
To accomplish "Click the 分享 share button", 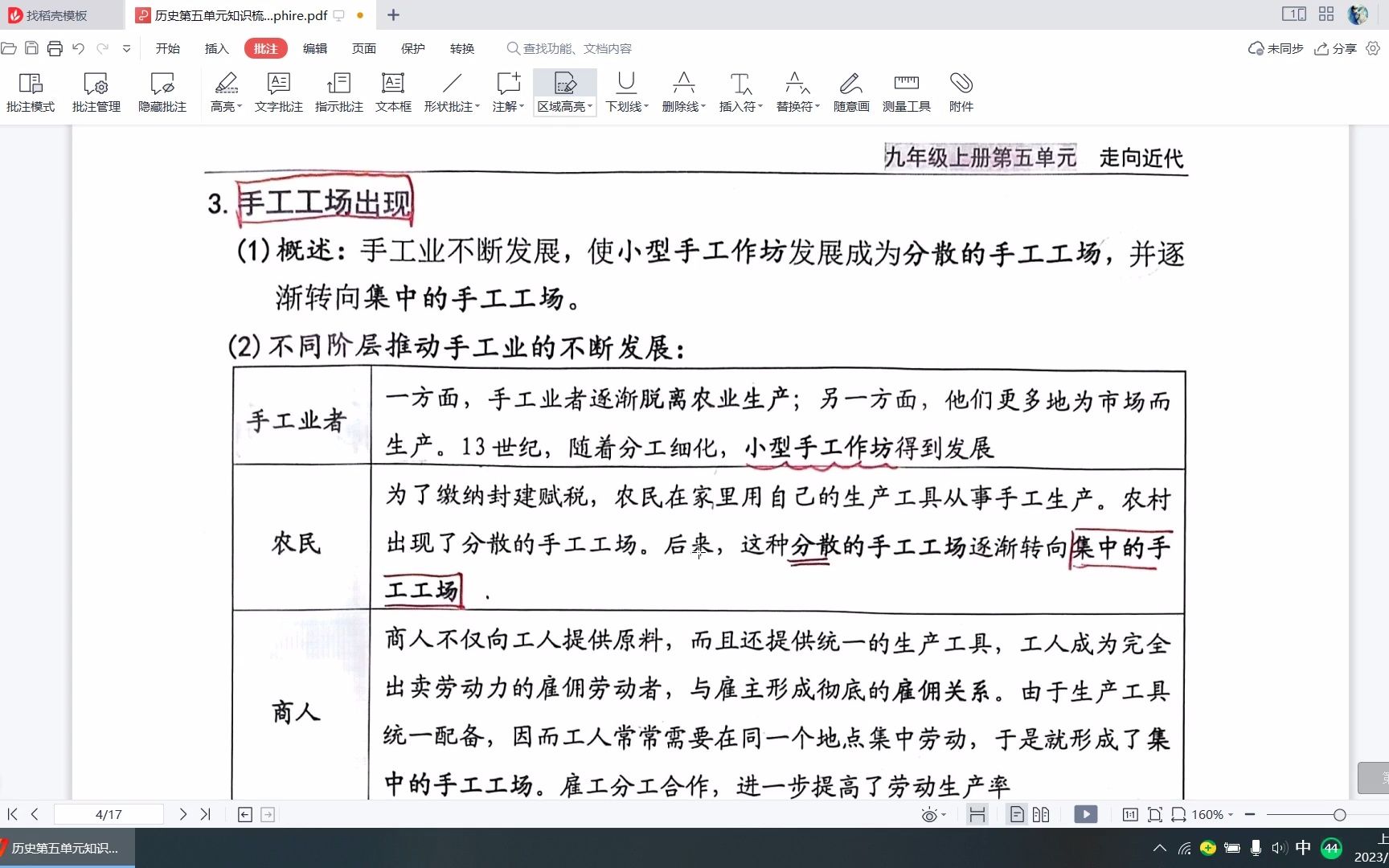I will tap(1335, 48).
